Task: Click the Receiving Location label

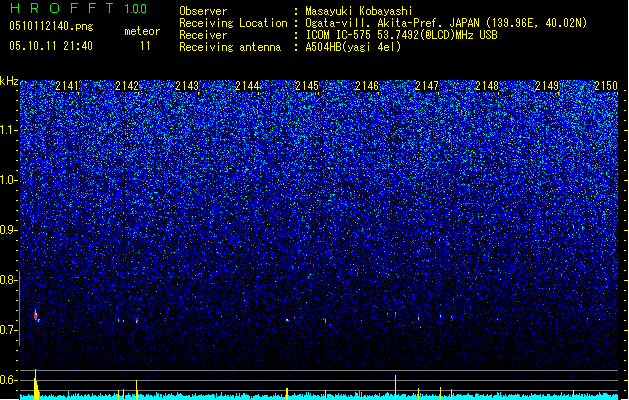Action: click(x=233, y=23)
